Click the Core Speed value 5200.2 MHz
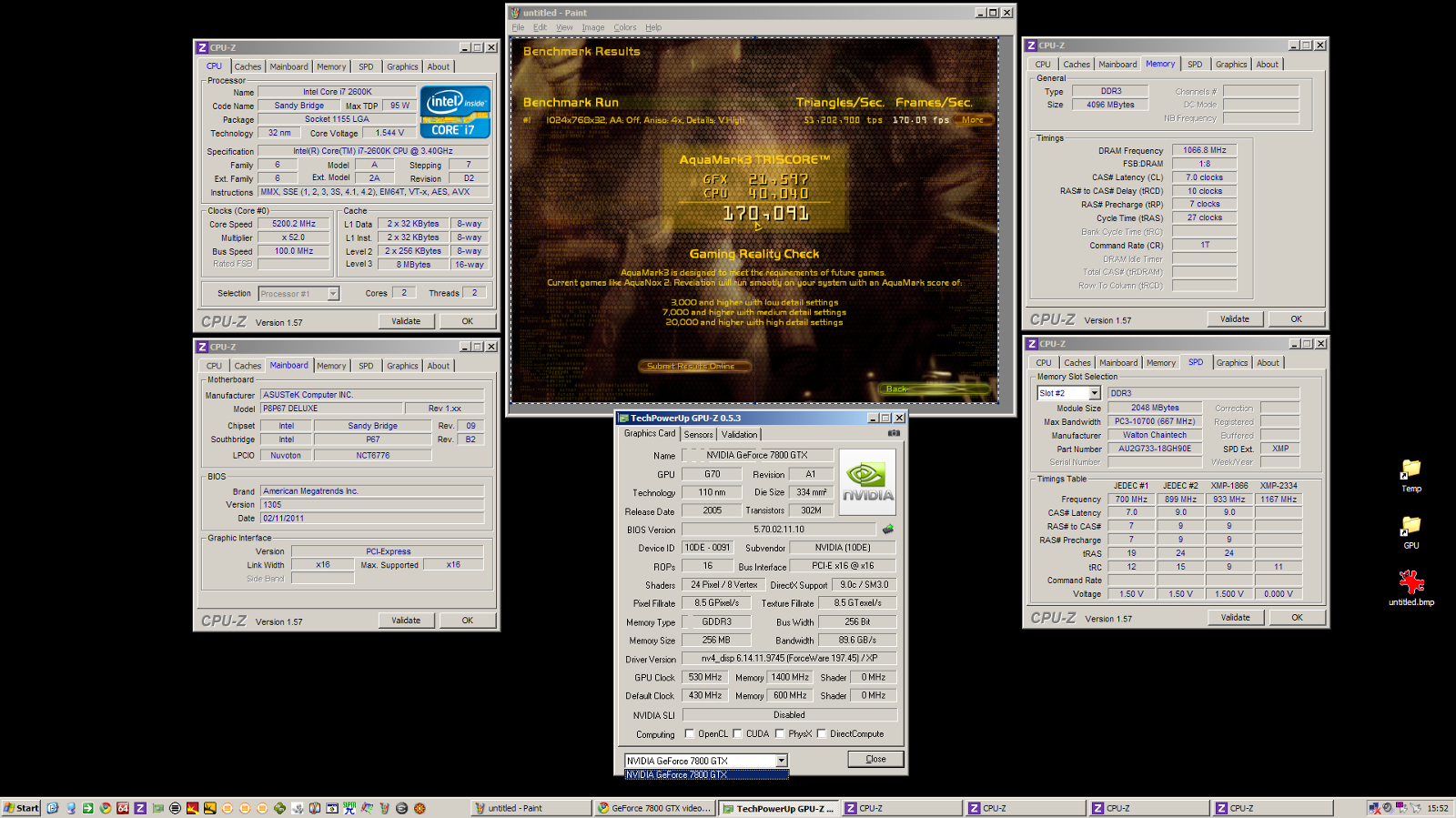1456x818 pixels. tap(294, 224)
